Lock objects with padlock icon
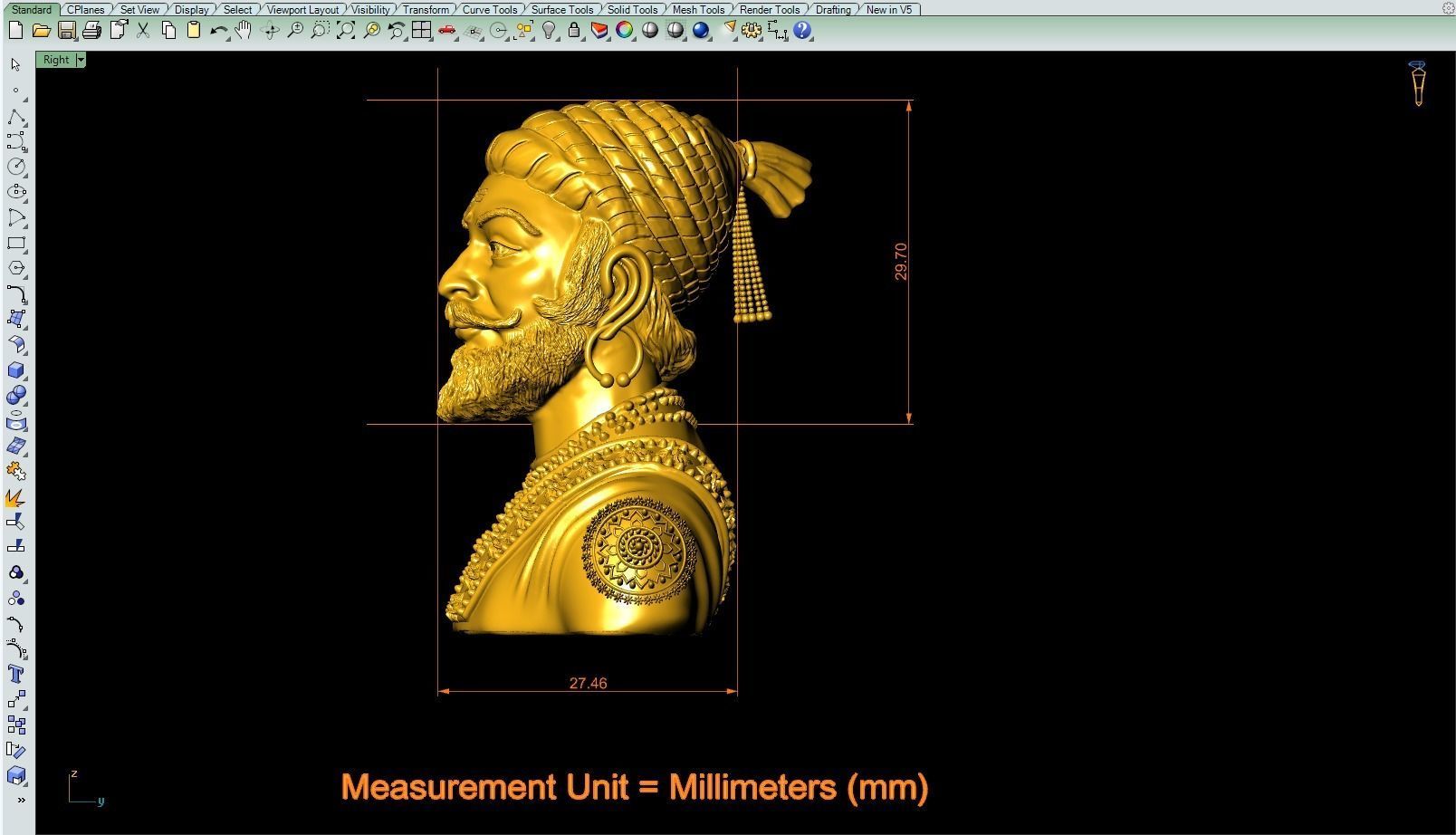 click(574, 30)
